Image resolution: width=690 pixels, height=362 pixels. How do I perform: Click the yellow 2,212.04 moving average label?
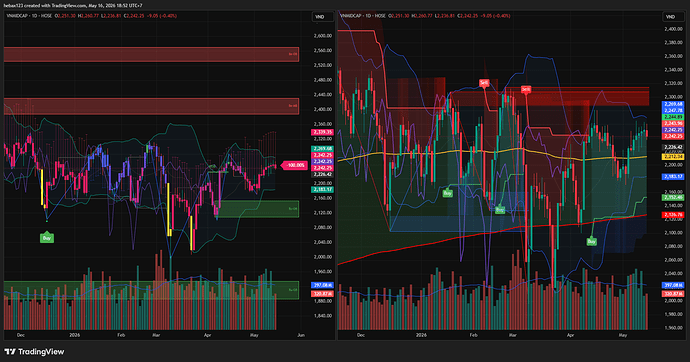click(x=673, y=157)
